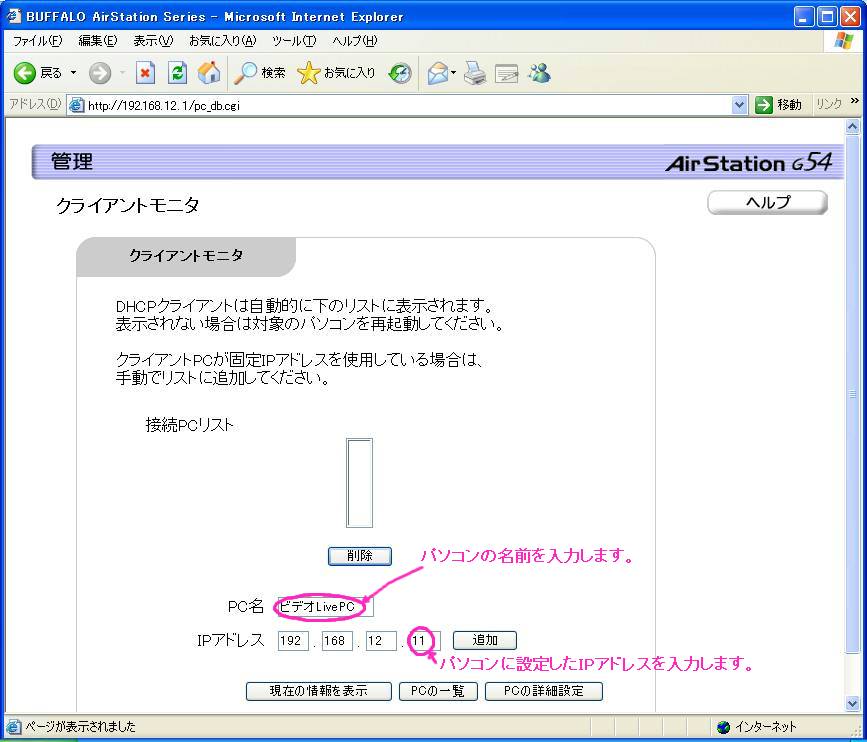Expand the address bar dropdown arrow

pos(739,105)
